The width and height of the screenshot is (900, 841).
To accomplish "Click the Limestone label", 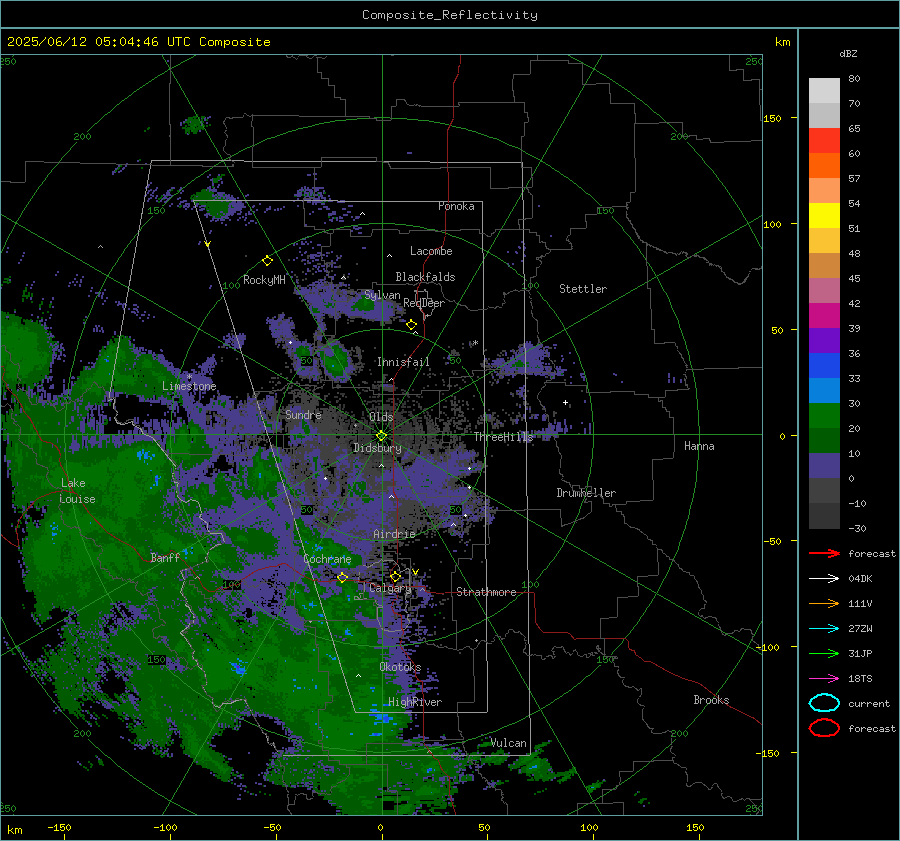I will [x=189, y=386].
